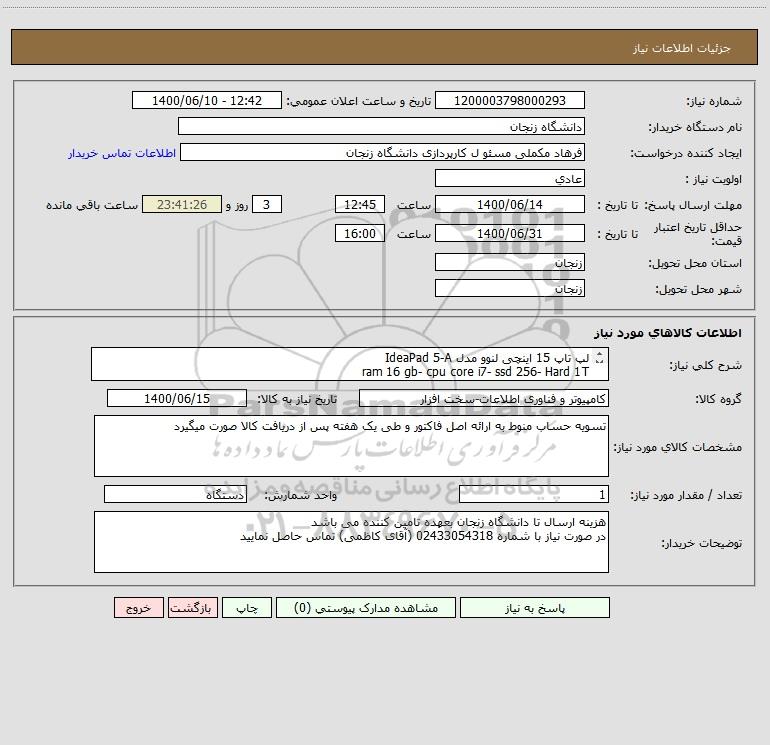
Task: Click the label نام دستگاه خریدار
Action: [x=695, y=127]
